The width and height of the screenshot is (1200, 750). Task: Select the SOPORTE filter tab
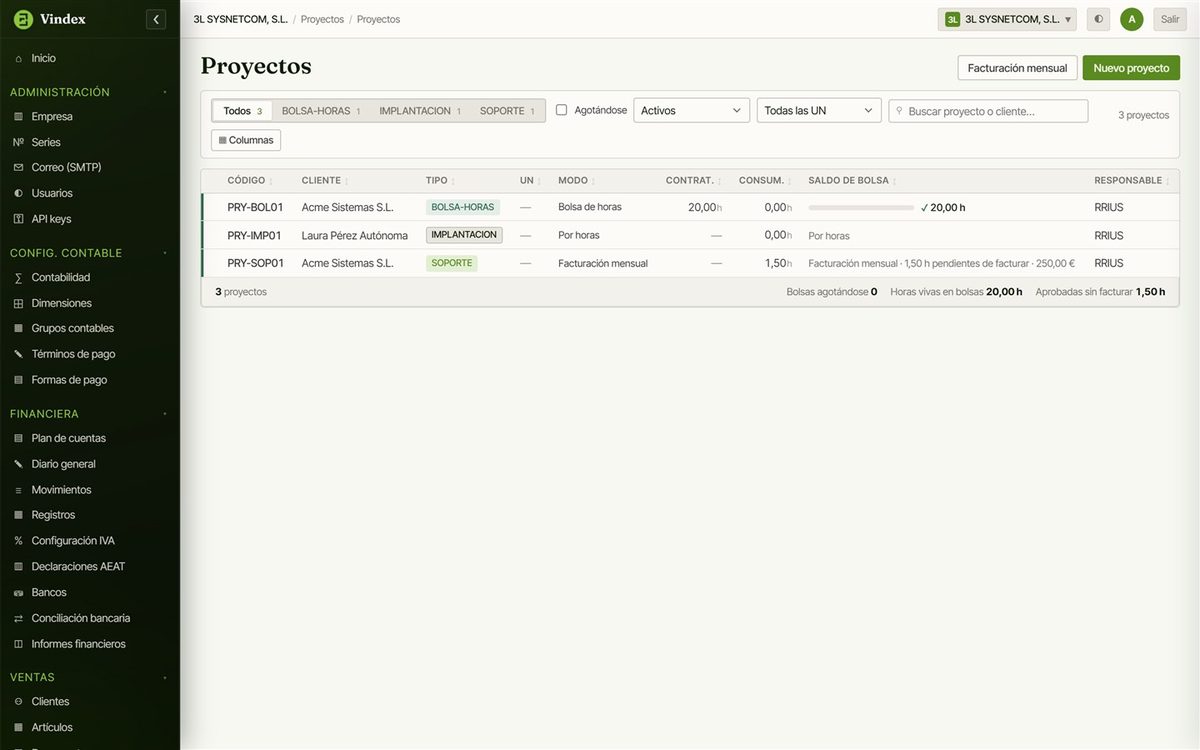pos(507,111)
